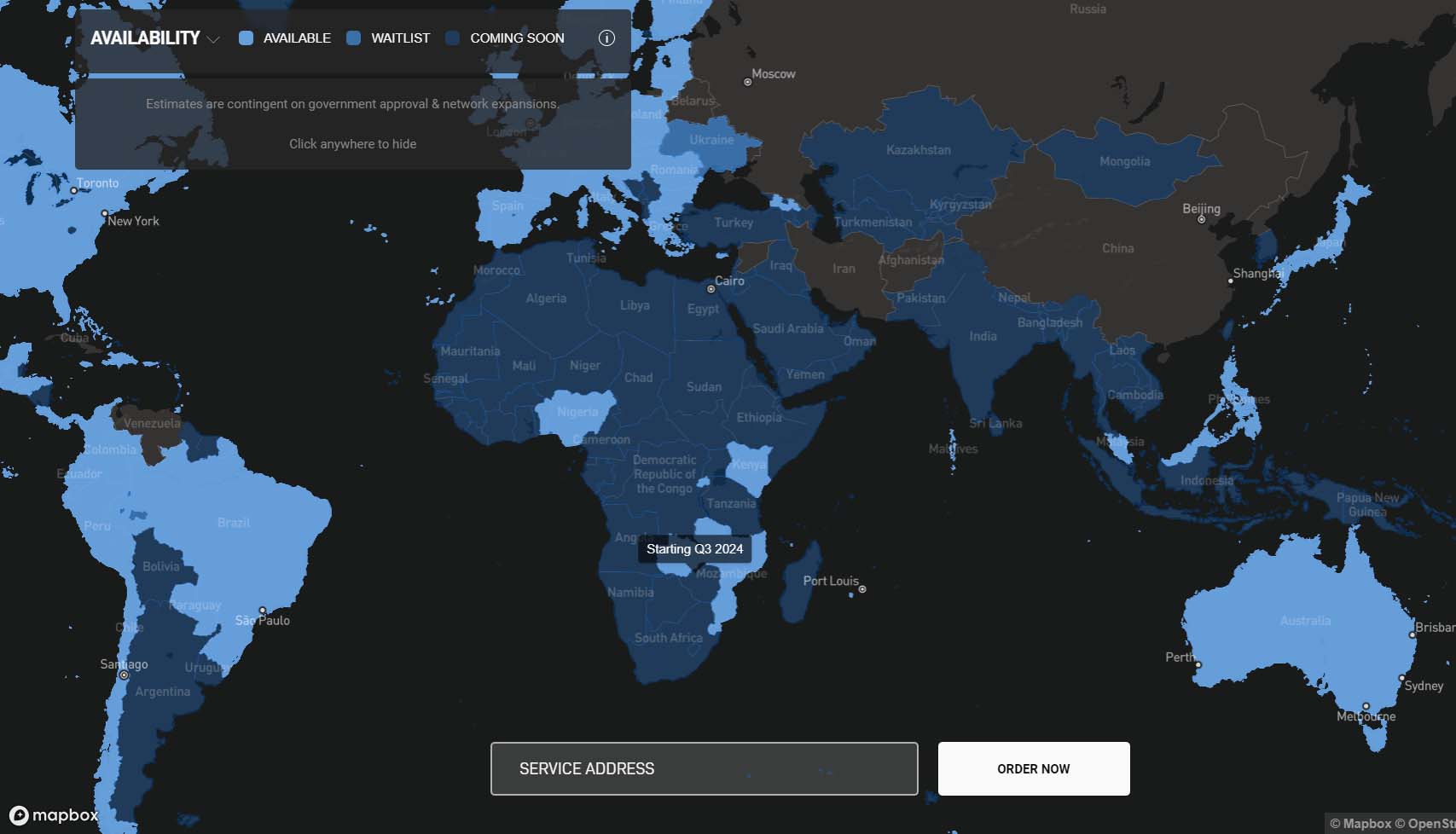Click the Melbourne city marker dot
This screenshot has height=834, width=1456.
[1366, 707]
